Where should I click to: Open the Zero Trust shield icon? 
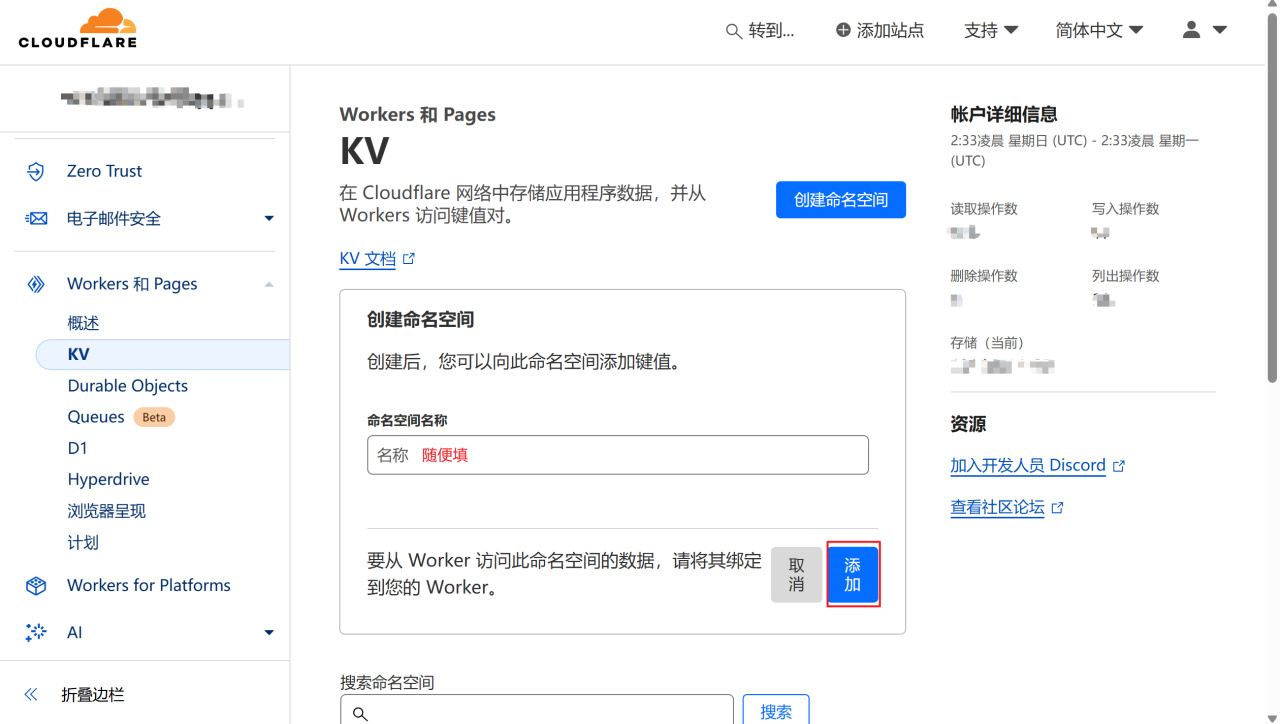[x=36, y=171]
